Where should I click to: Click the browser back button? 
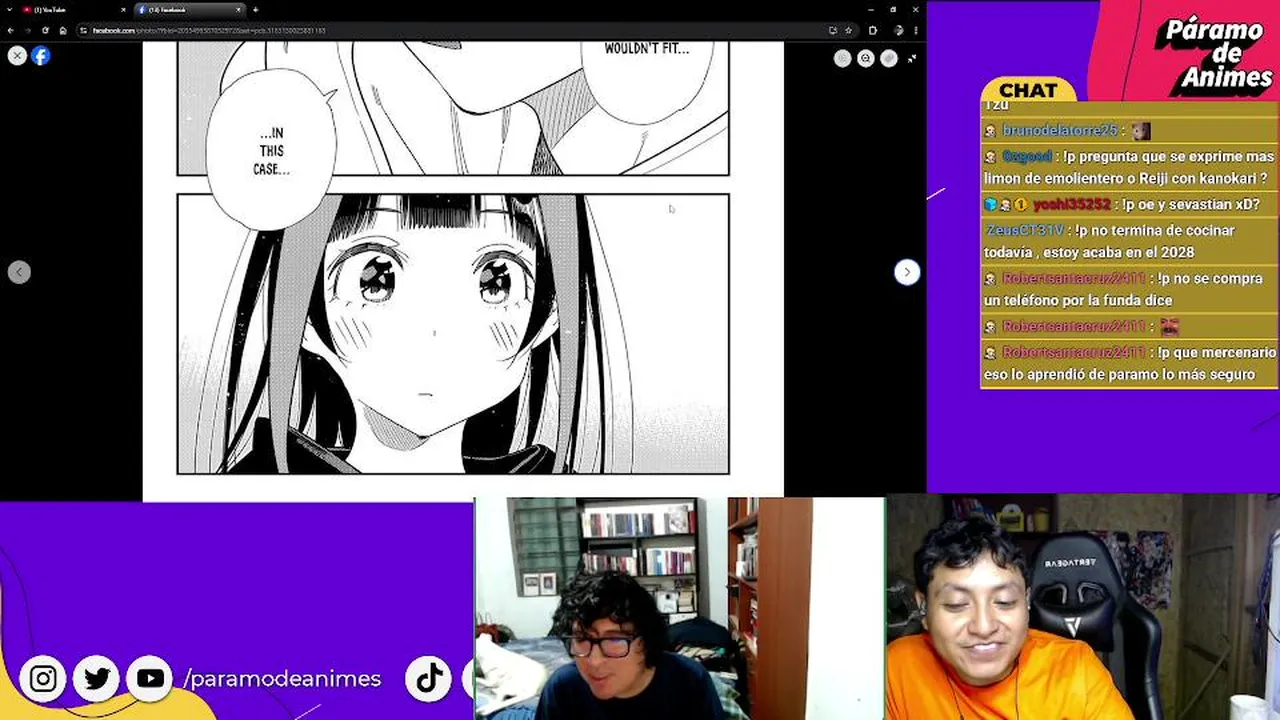[10, 30]
